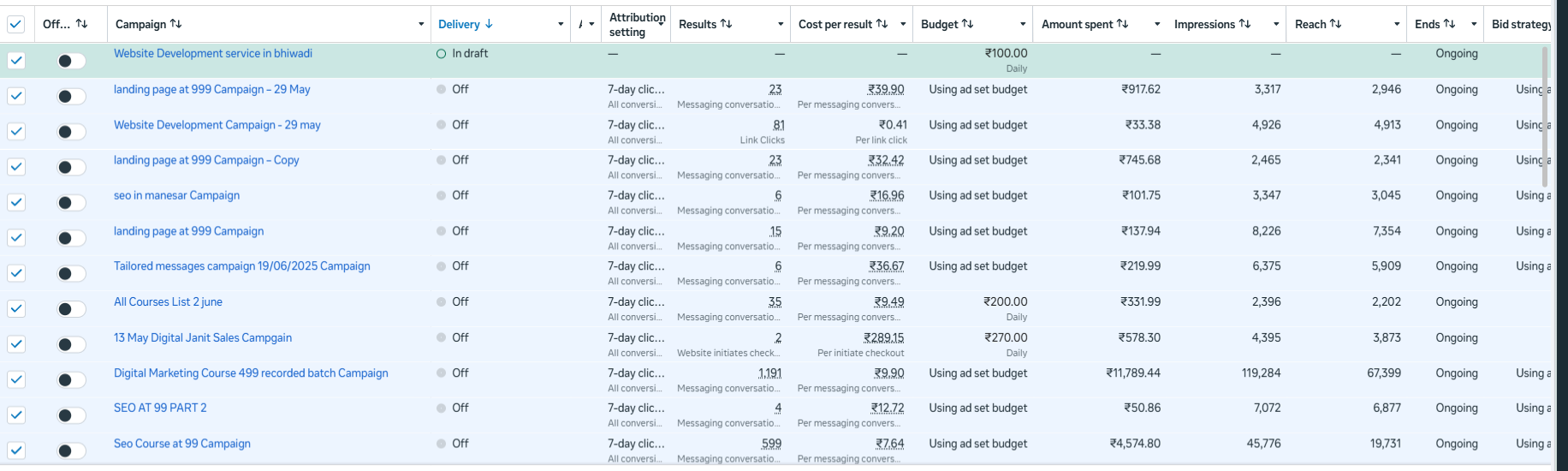
Task: Open Budget column dropdown arrow
Action: [1023, 24]
